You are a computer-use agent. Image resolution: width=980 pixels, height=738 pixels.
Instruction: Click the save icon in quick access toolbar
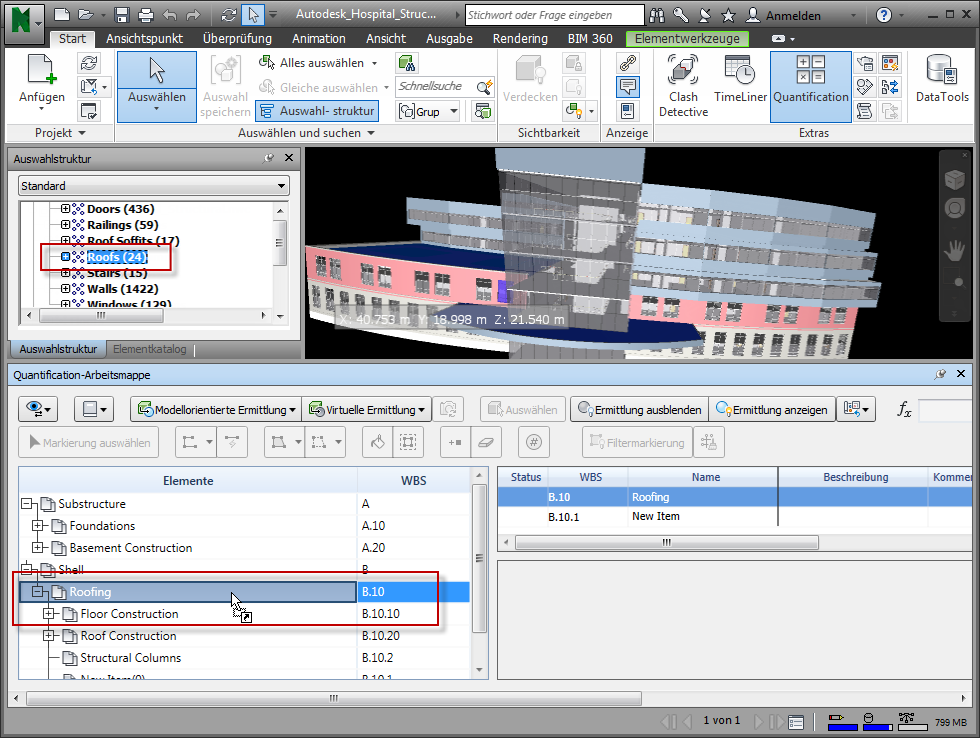[122, 14]
